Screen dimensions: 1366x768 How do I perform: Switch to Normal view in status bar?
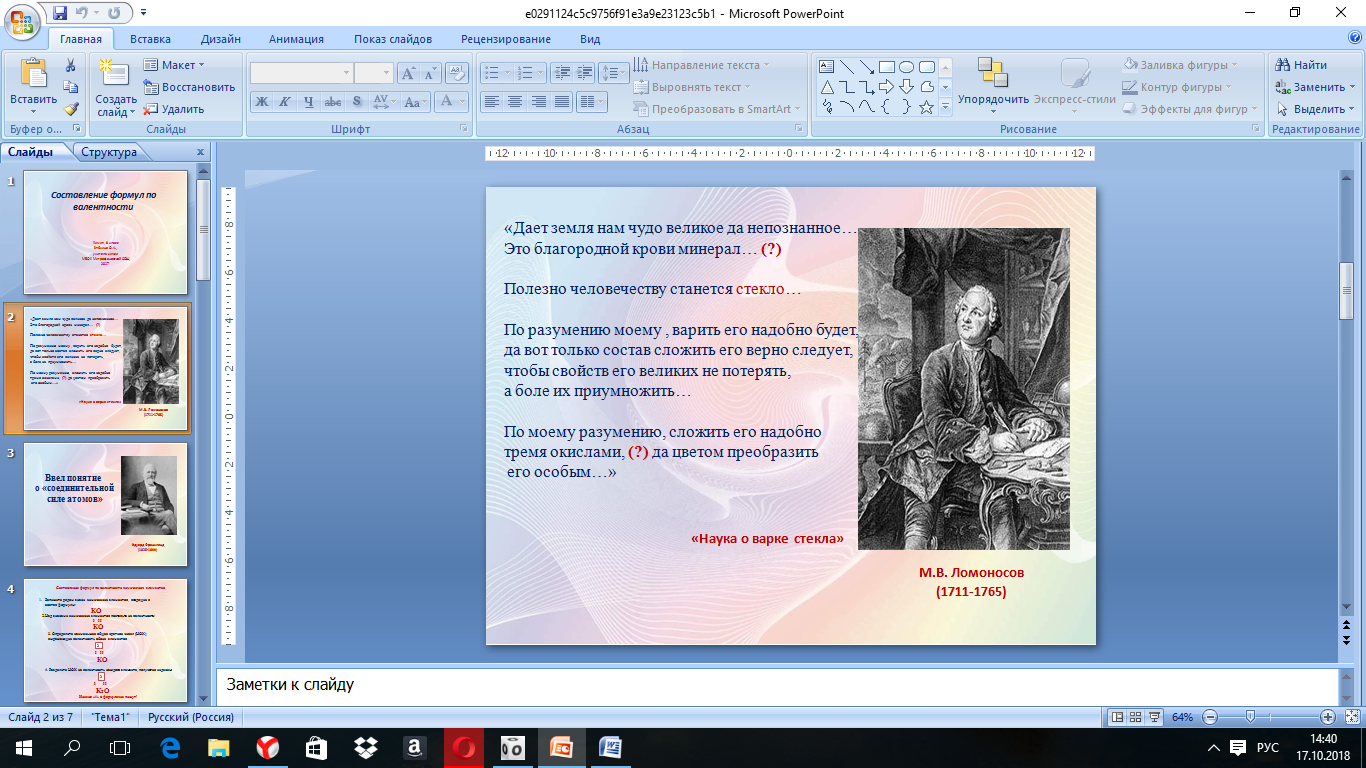coord(1117,717)
